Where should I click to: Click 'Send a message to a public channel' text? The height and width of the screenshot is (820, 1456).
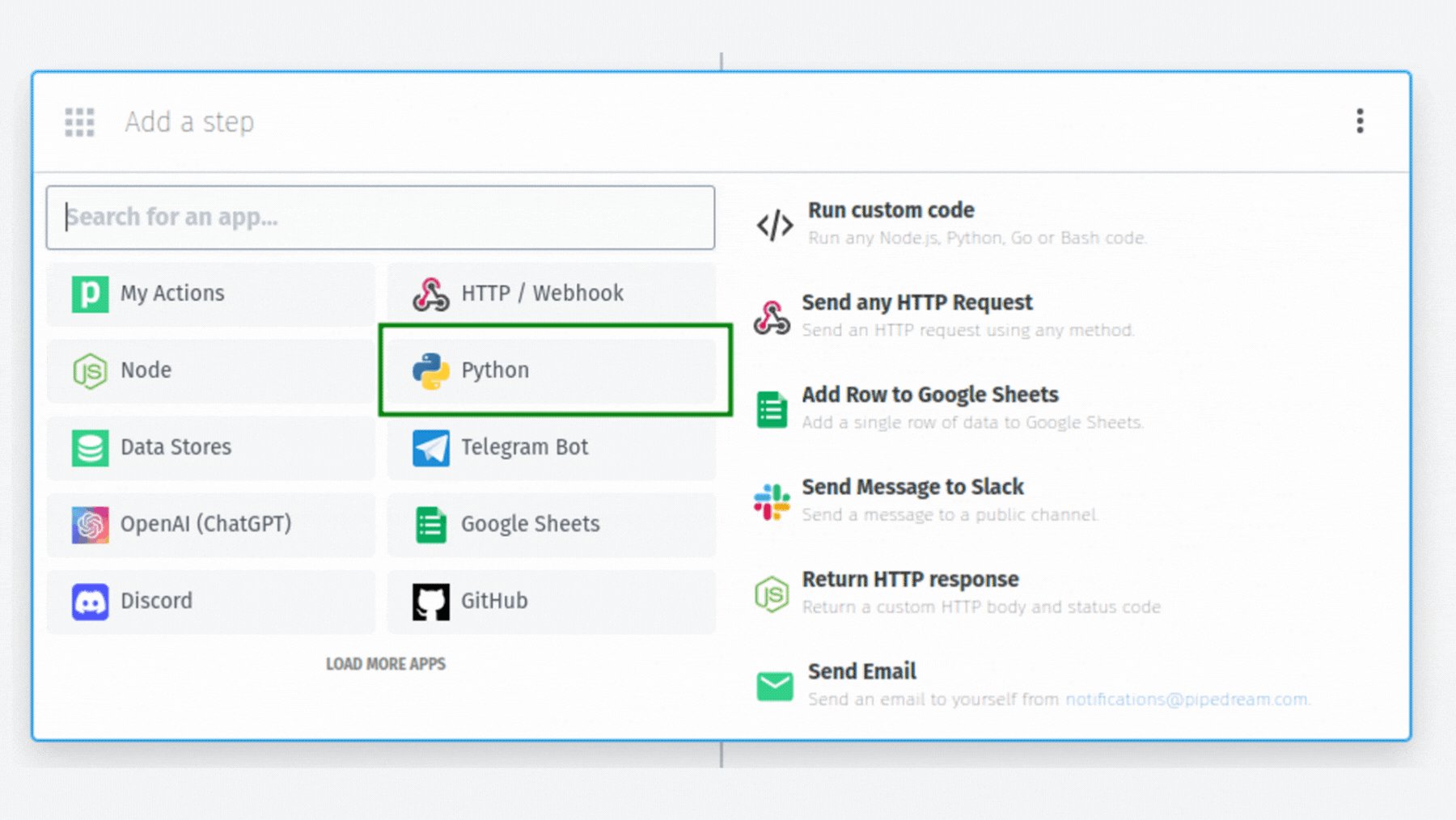pos(950,514)
